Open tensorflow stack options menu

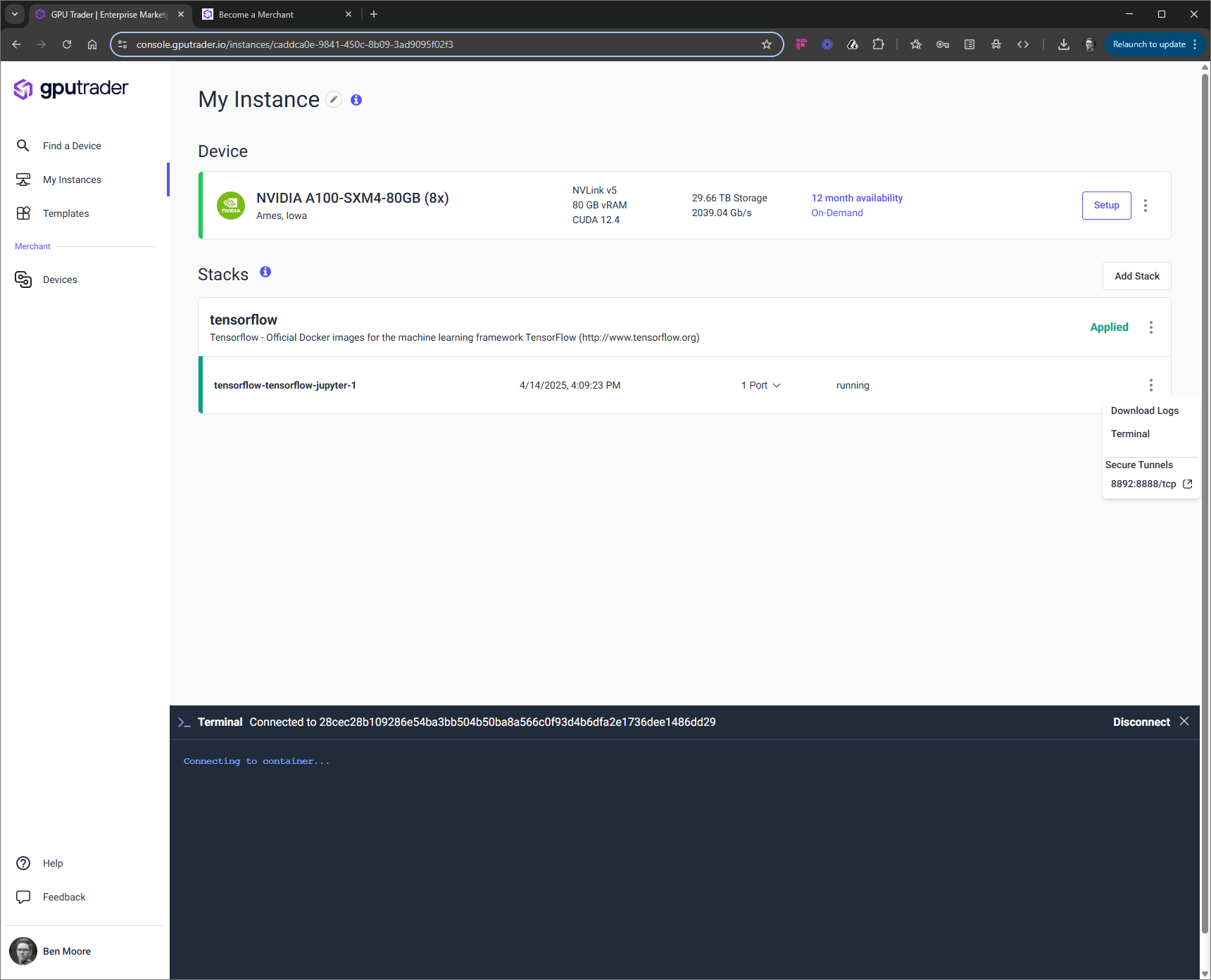click(x=1151, y=327)
